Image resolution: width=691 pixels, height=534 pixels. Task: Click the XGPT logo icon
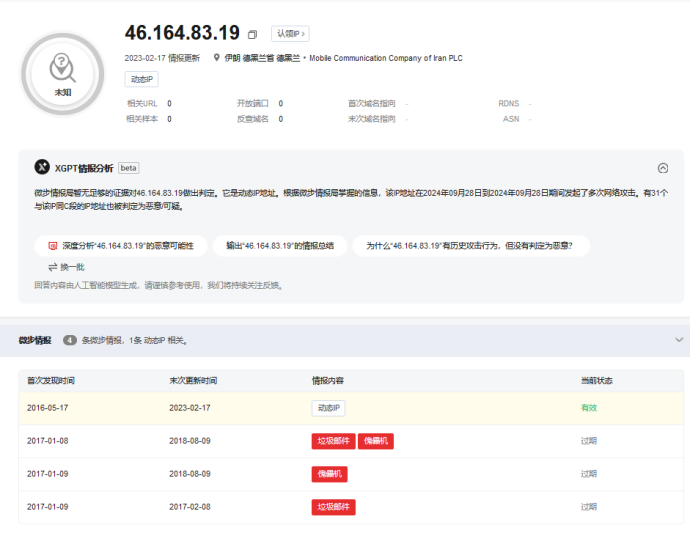coord(42,168)
